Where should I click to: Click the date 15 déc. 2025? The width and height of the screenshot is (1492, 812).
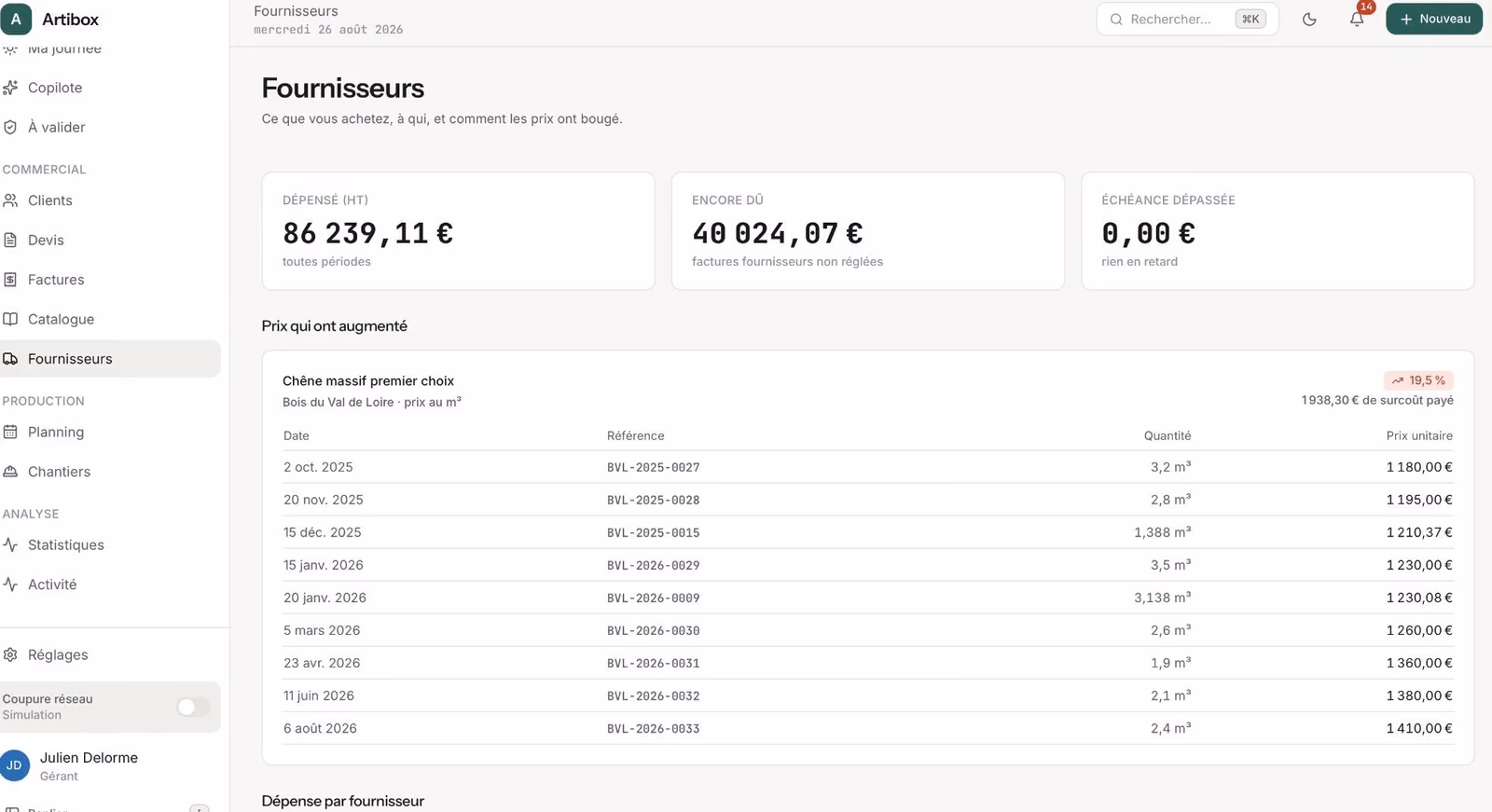[x=323, y=532]
